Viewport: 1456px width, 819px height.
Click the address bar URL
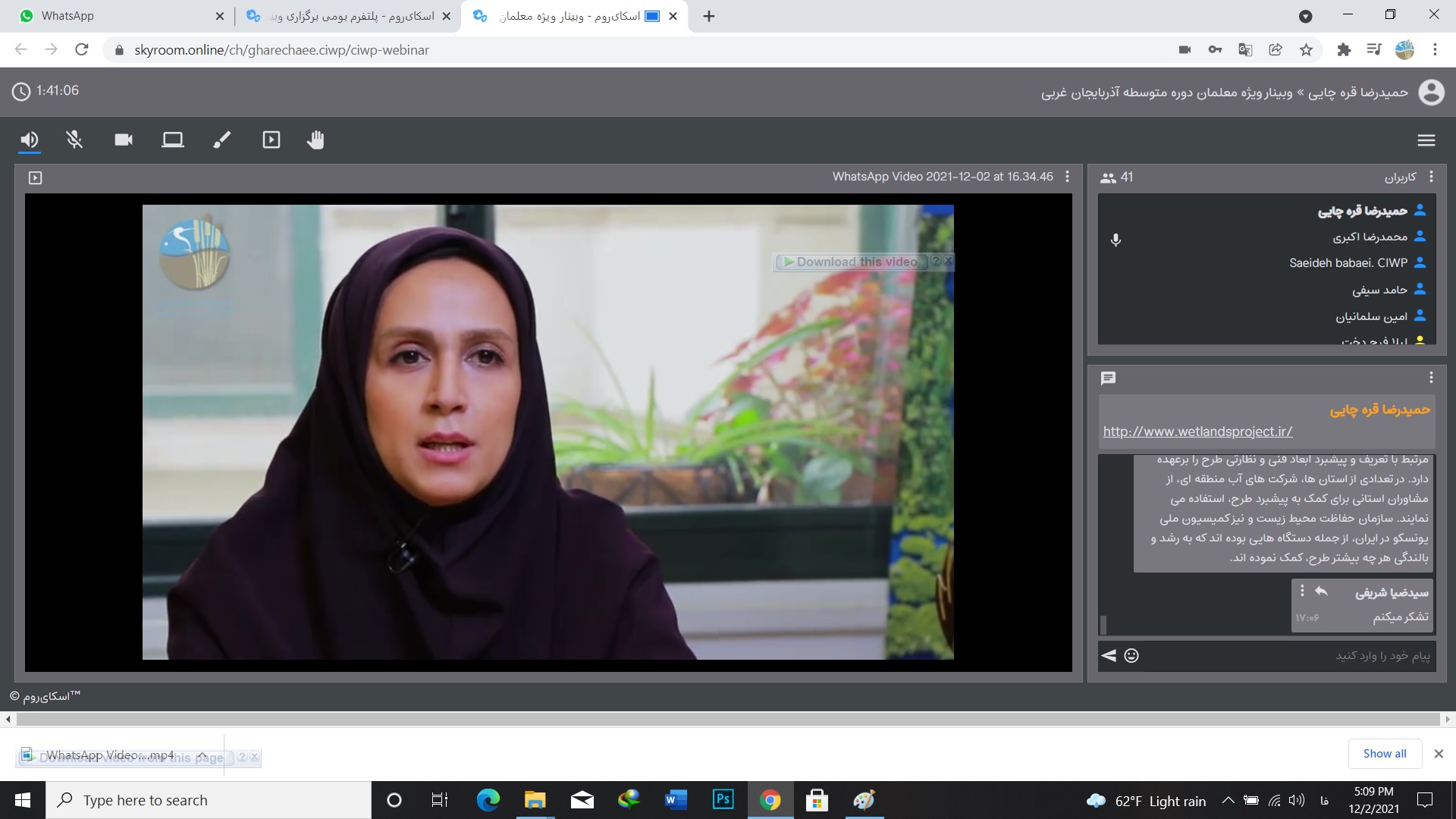(281, 50)
